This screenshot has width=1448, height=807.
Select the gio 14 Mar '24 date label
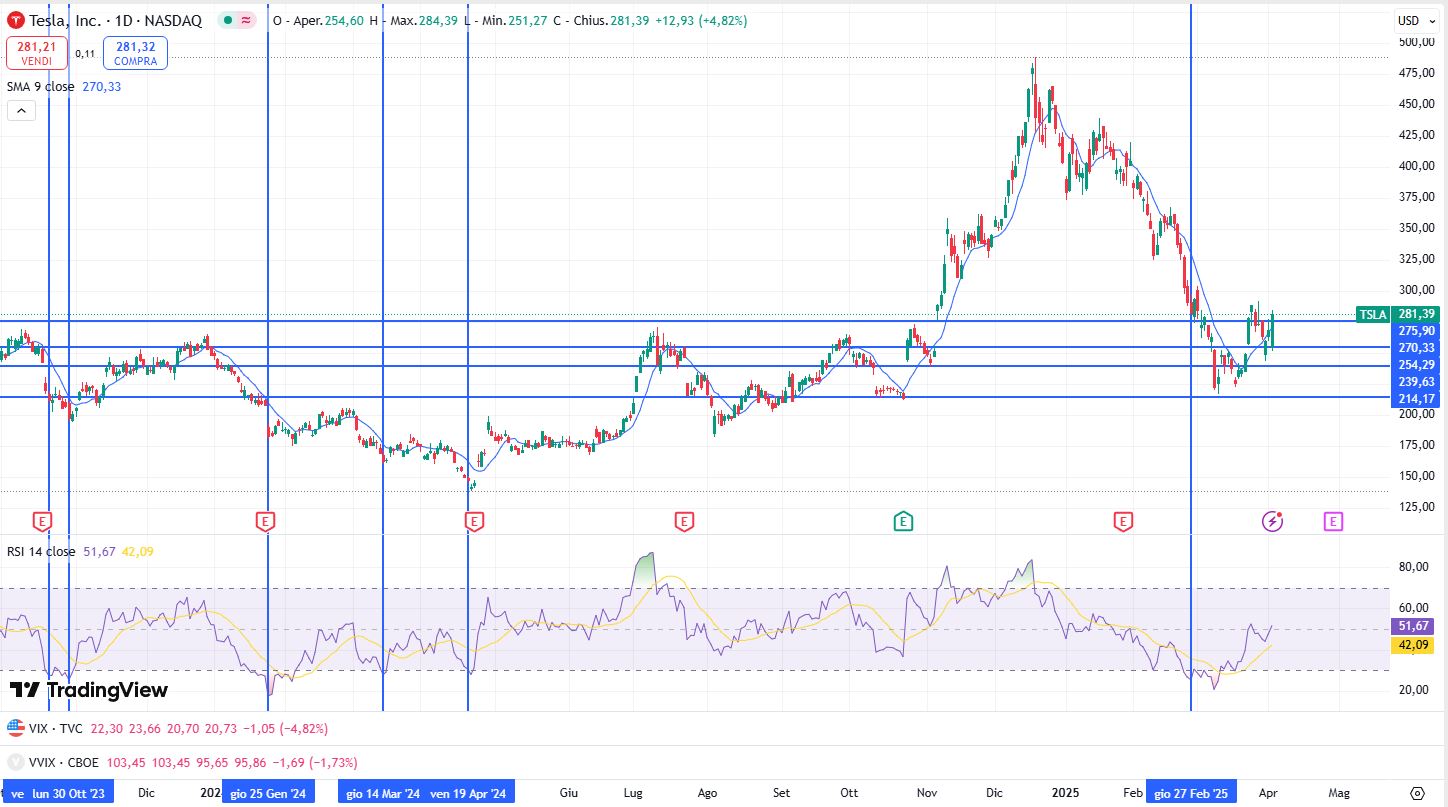tap(383, 793)
